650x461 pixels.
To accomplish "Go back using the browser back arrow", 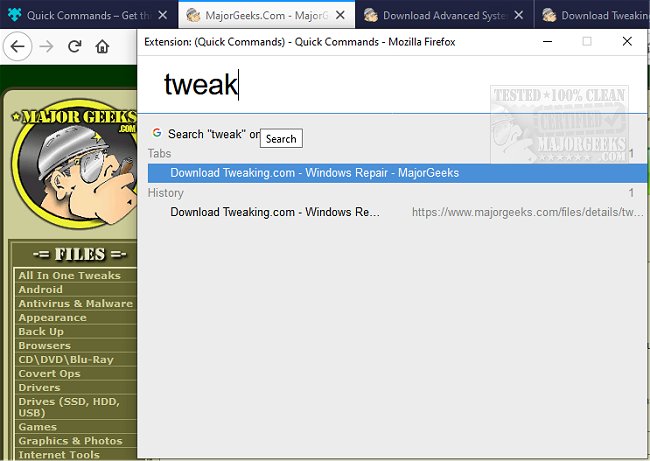I will (x=17, y=46).
